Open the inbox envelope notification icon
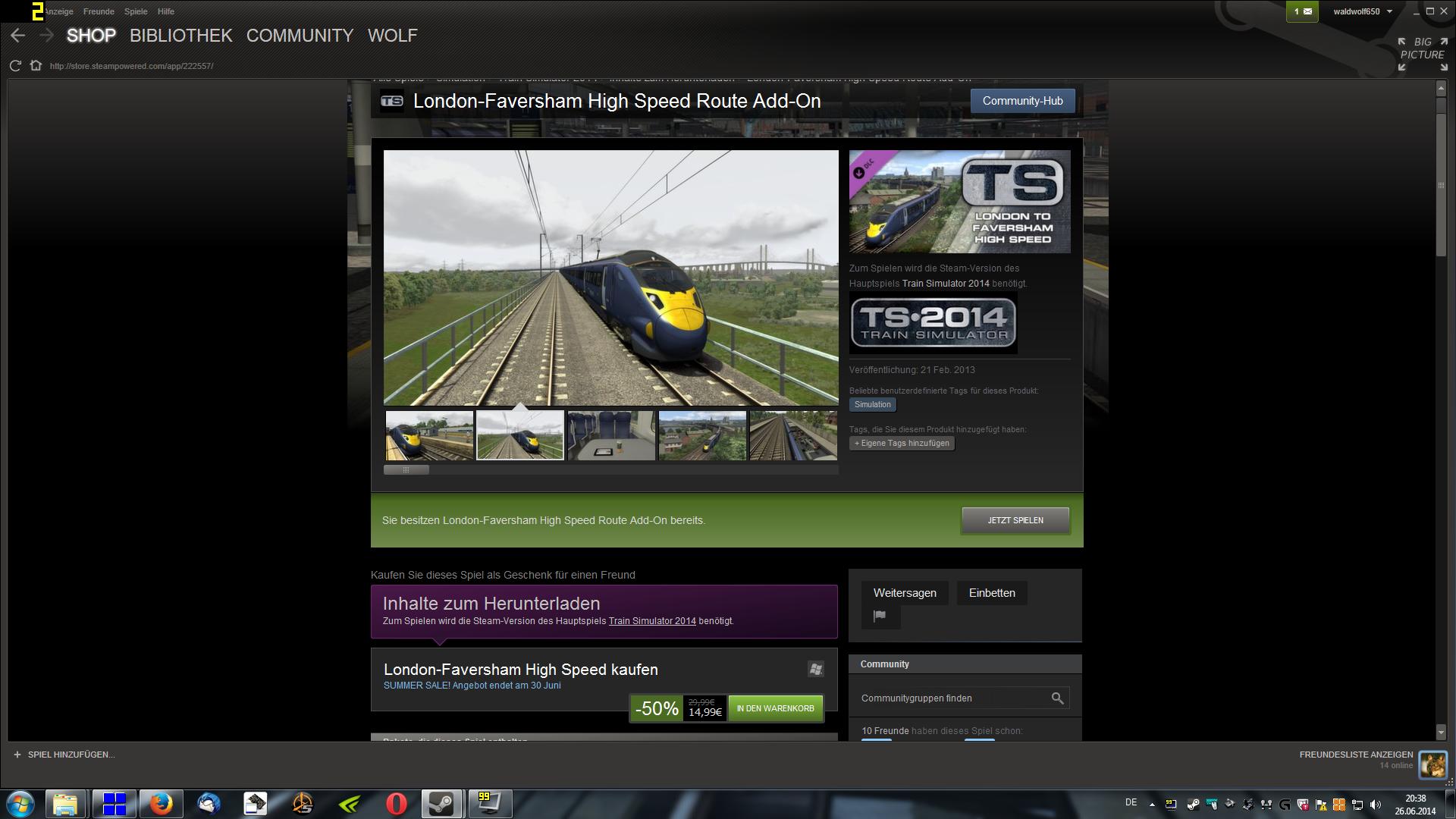Screen dimensions: 1456x819 pyautogui.click(x=1302, y=11)
